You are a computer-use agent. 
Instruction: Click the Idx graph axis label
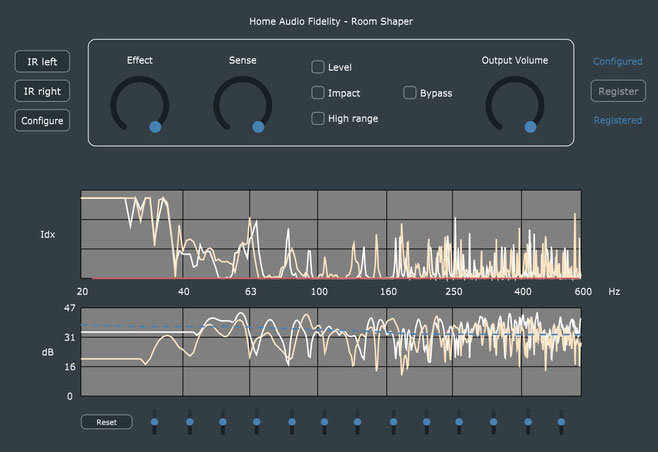[47, 235]
